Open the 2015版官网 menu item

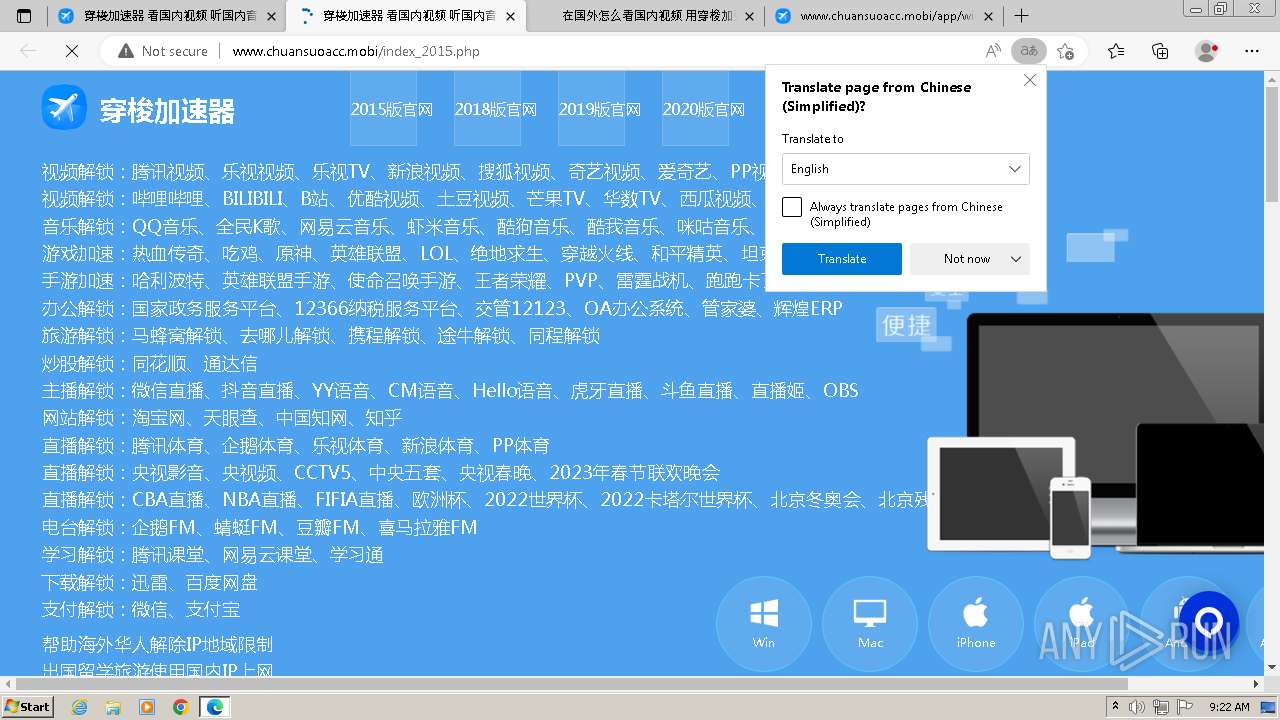click(391, 110)
